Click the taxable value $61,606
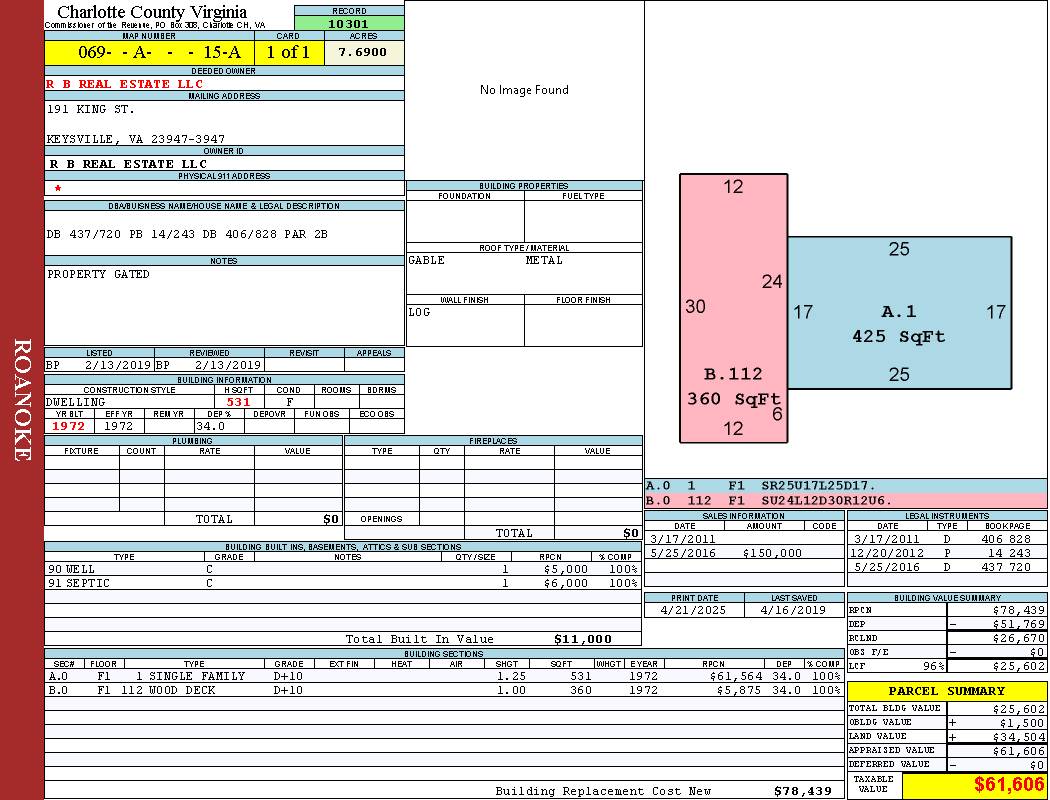This screenshot has width=1050, height=800. click(1008, 785)
